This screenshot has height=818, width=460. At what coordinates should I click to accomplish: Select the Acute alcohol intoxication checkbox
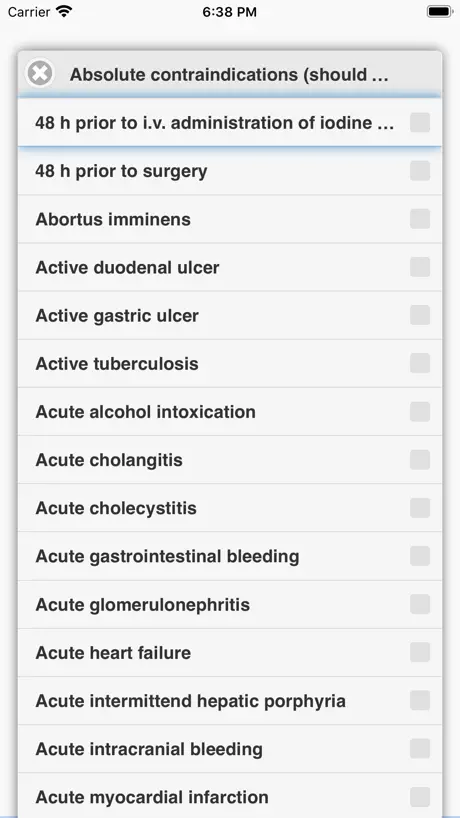pyautogui.click(x=420, y=412)
